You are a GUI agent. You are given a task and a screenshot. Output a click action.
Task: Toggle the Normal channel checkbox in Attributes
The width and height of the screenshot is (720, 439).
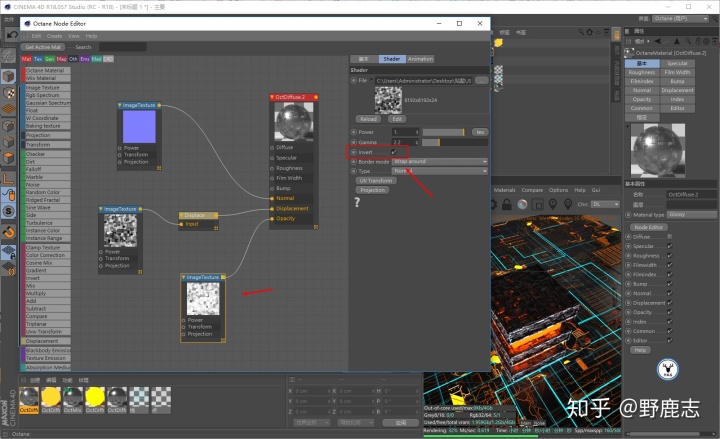pyautogui.click(x=669, y=293)
